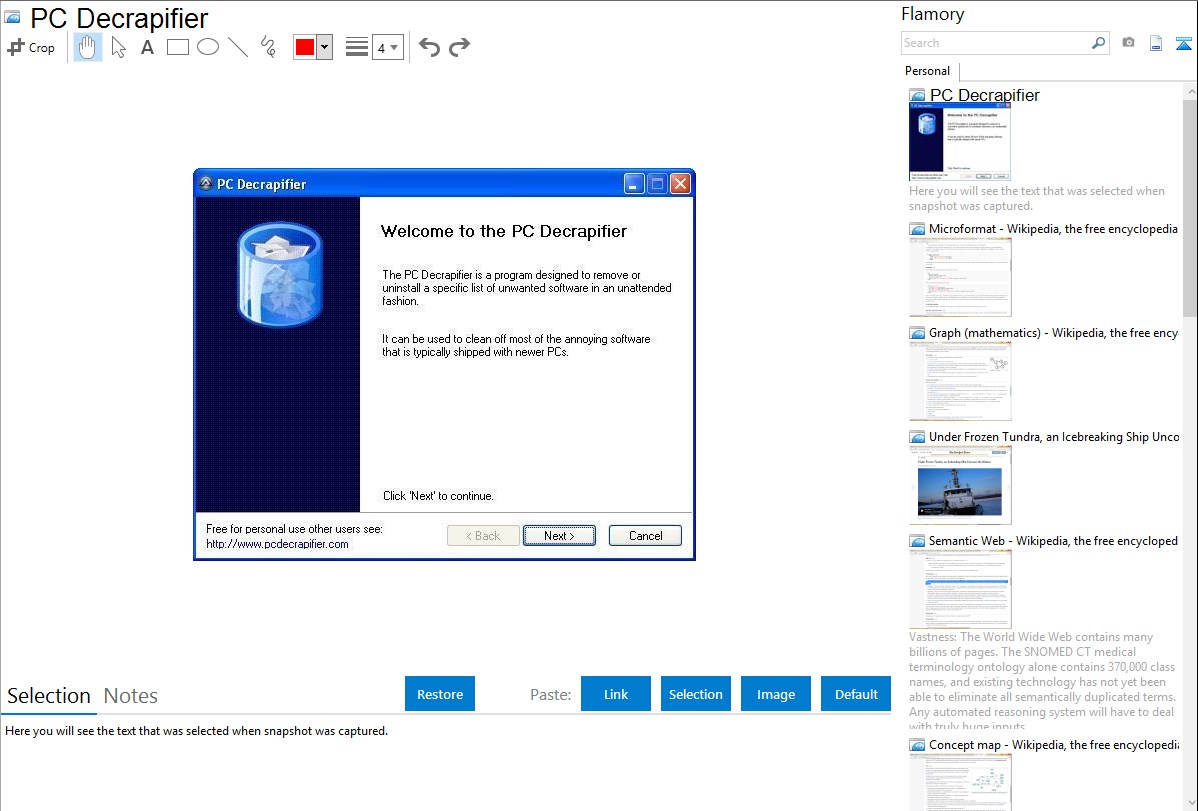Redo the last undone action
The height and width of the screenshot is (811, 1198).
tap(459, 47)
